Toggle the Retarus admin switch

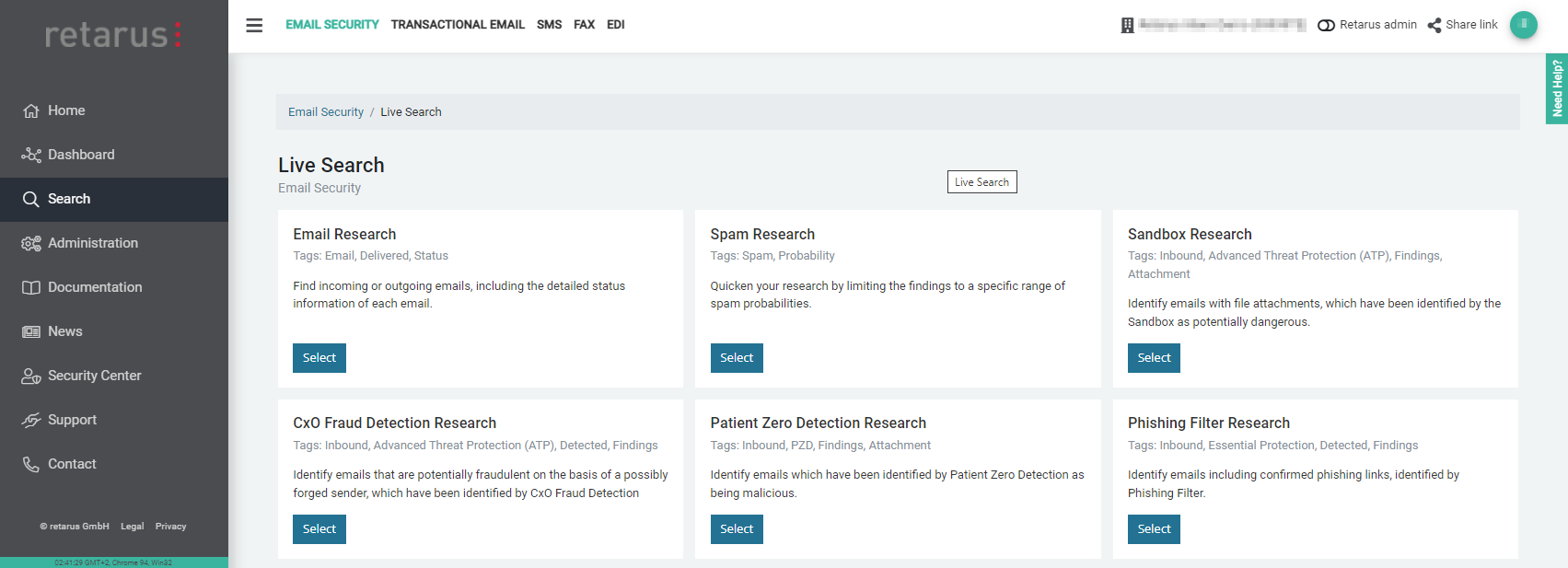coord(1326,25)
